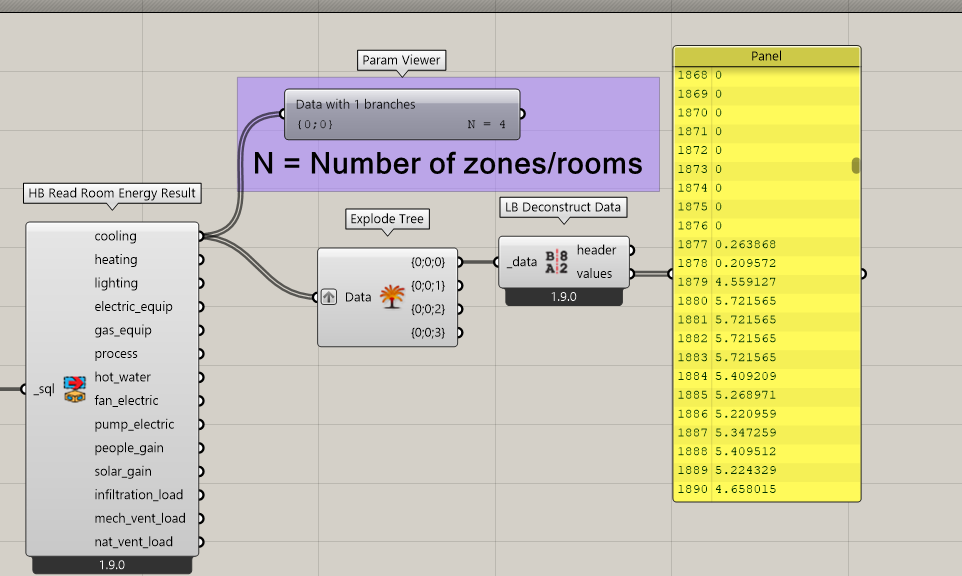Click the _sql input on Read Room Energy Result
The image size is (962, 576).
click(44, 389)
